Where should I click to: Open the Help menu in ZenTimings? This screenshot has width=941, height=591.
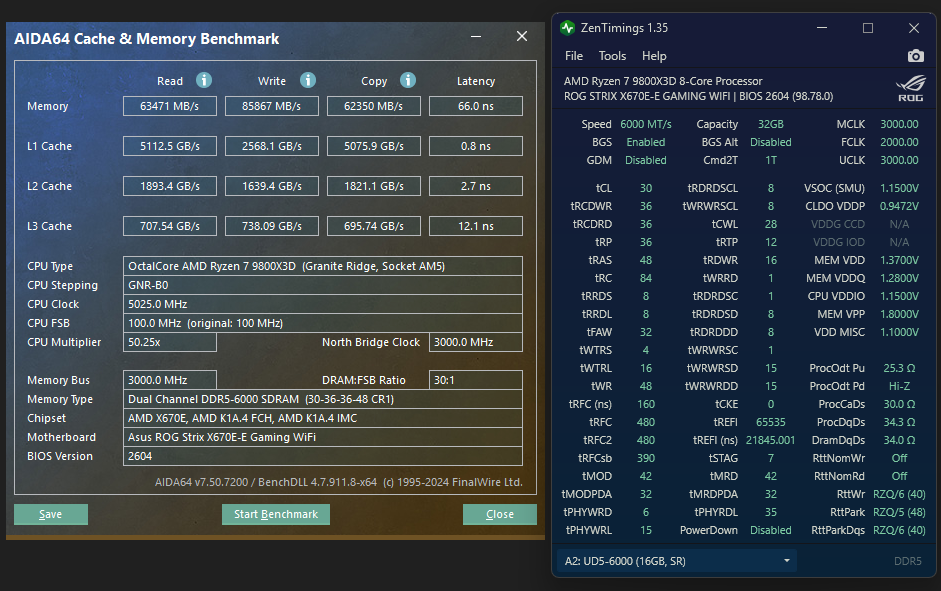[x=654, y=56]
